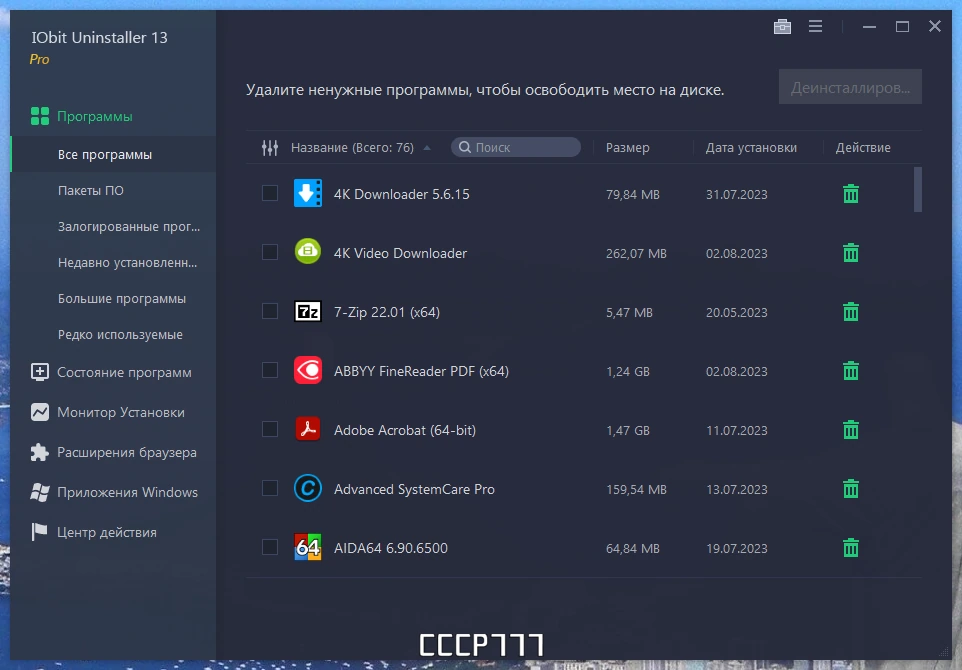Click the green Программы grid icon
This screenshot has width=962, height=670.
[40, 116]
